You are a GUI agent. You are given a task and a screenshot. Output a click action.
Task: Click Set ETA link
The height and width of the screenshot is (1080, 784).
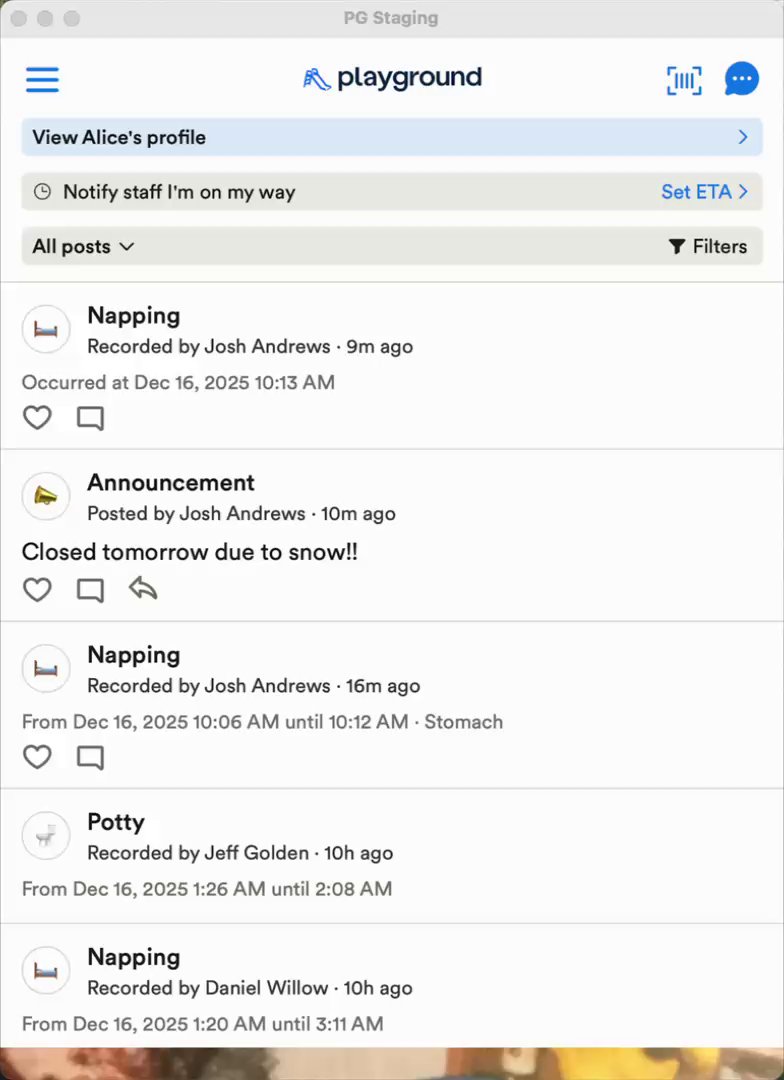click(x=704, y=192)
